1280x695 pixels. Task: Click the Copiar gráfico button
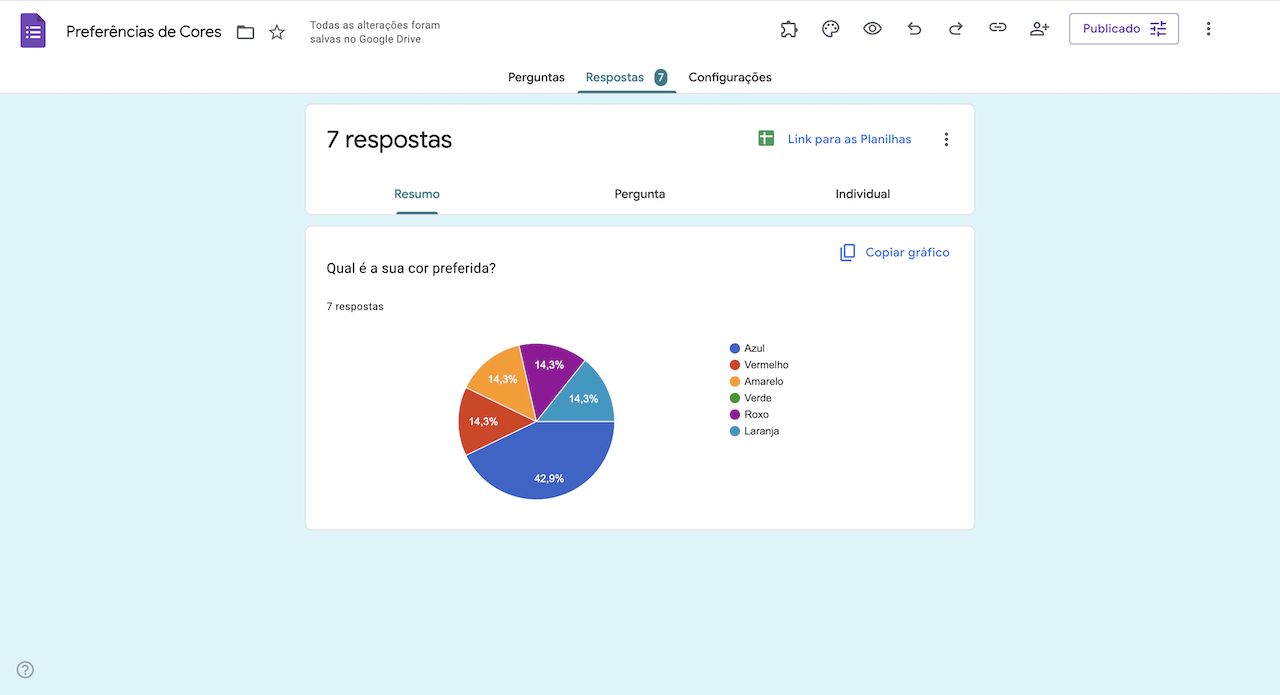(x=895, y=253)
